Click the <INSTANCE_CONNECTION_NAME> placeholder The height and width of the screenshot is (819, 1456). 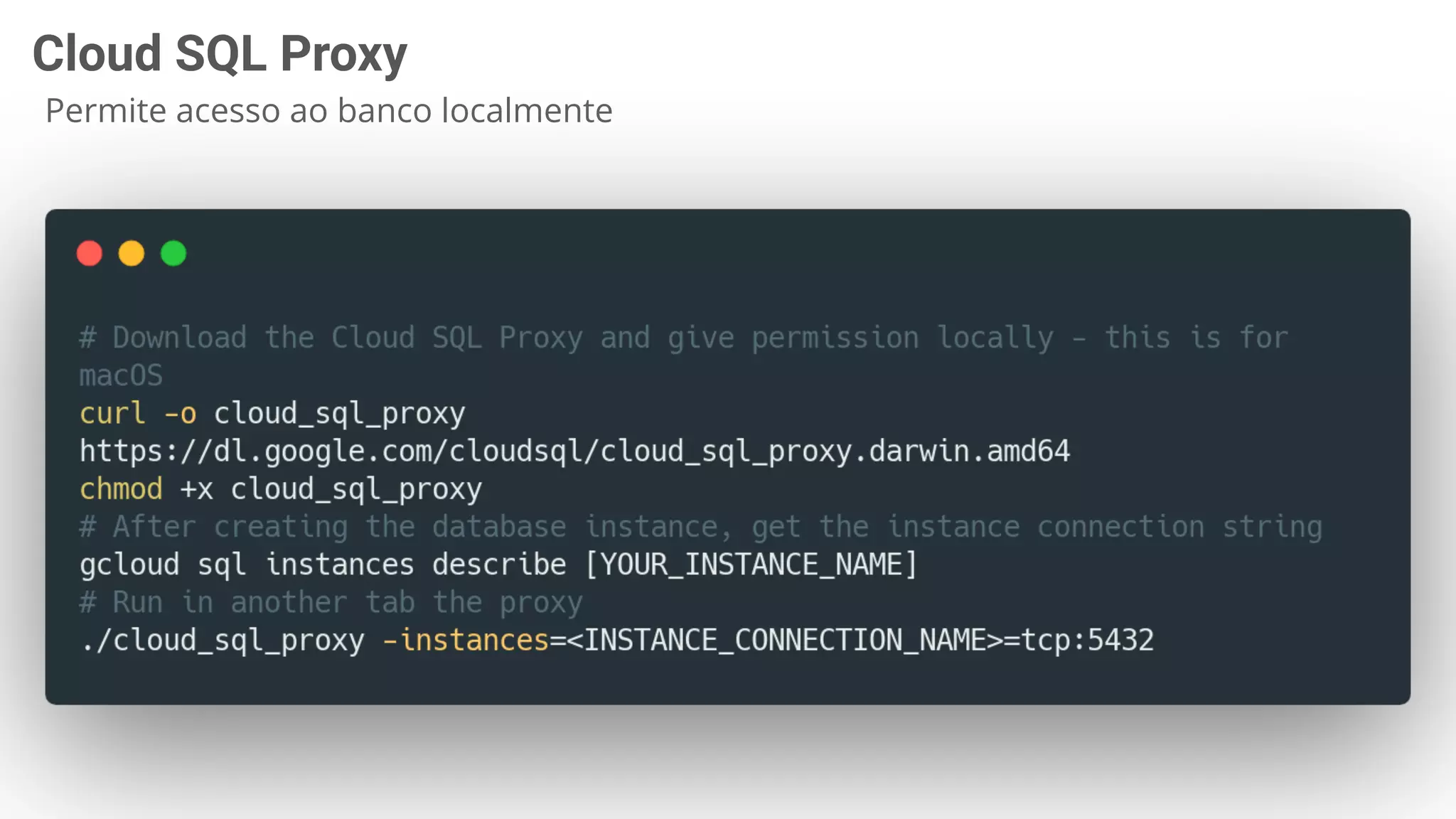click(x=785, y=641)
